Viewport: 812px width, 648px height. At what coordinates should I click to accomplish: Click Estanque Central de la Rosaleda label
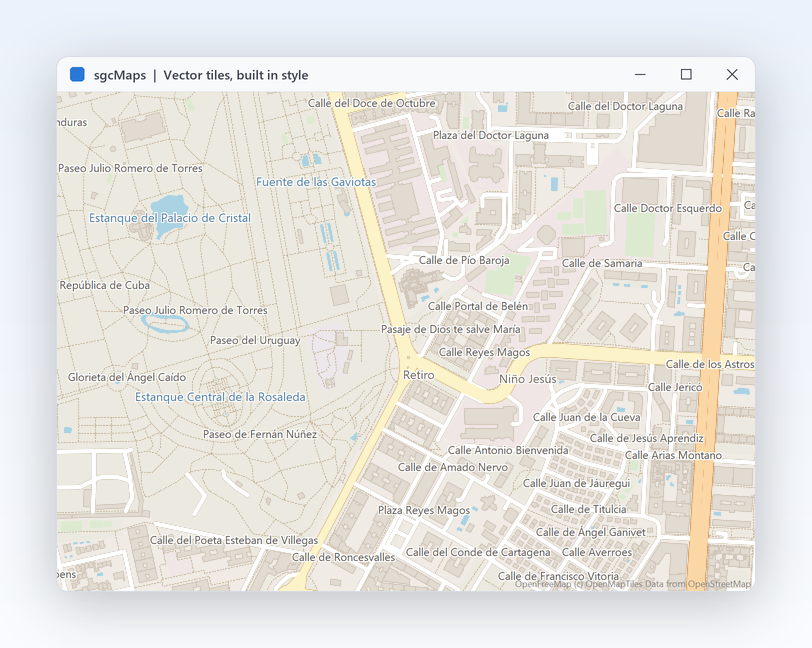point(220,397)
